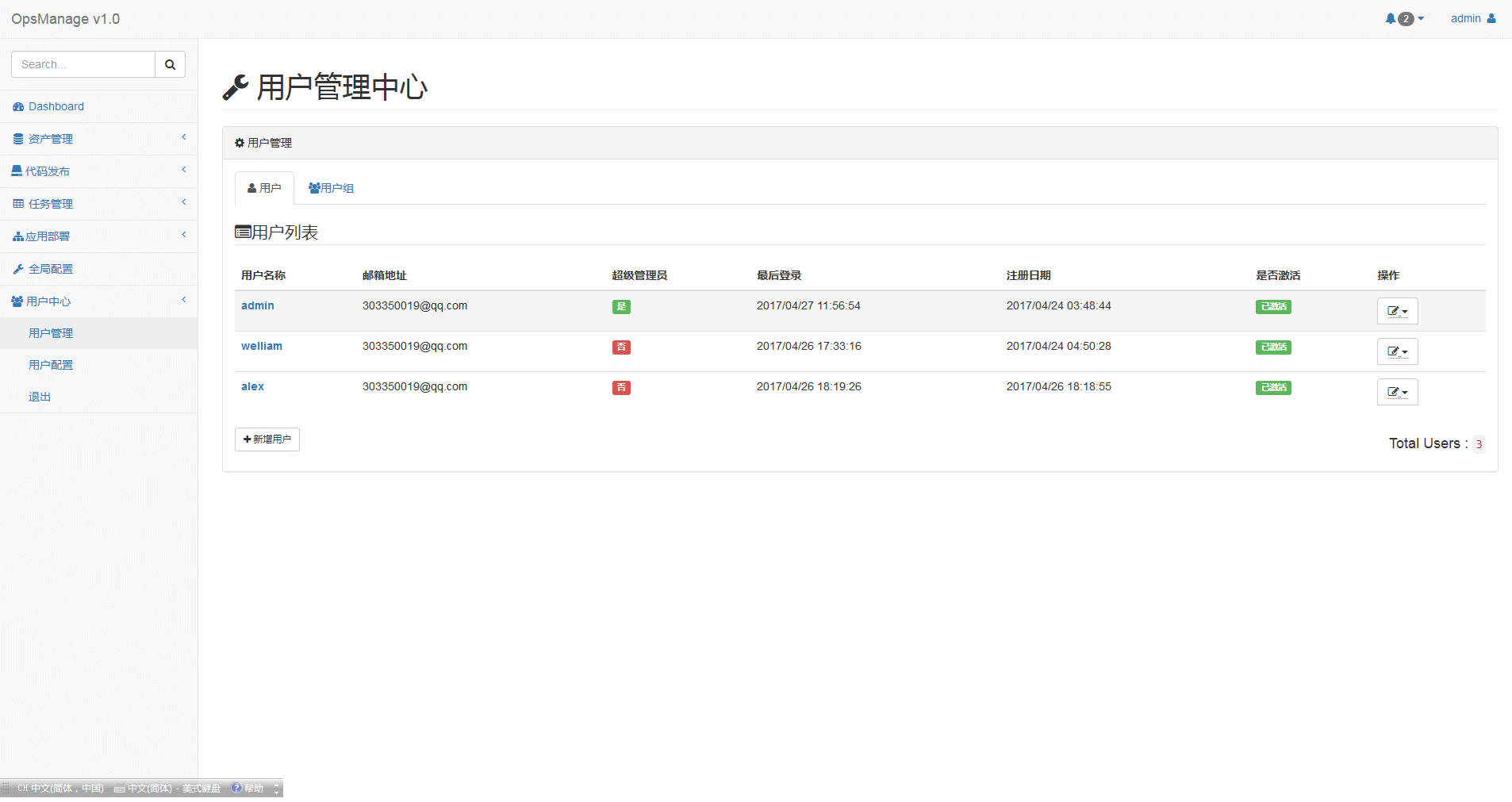The width and height of the screenshot is (1512, 802).
Task: Switch to the 用户 tab
Action: (264, 188)
